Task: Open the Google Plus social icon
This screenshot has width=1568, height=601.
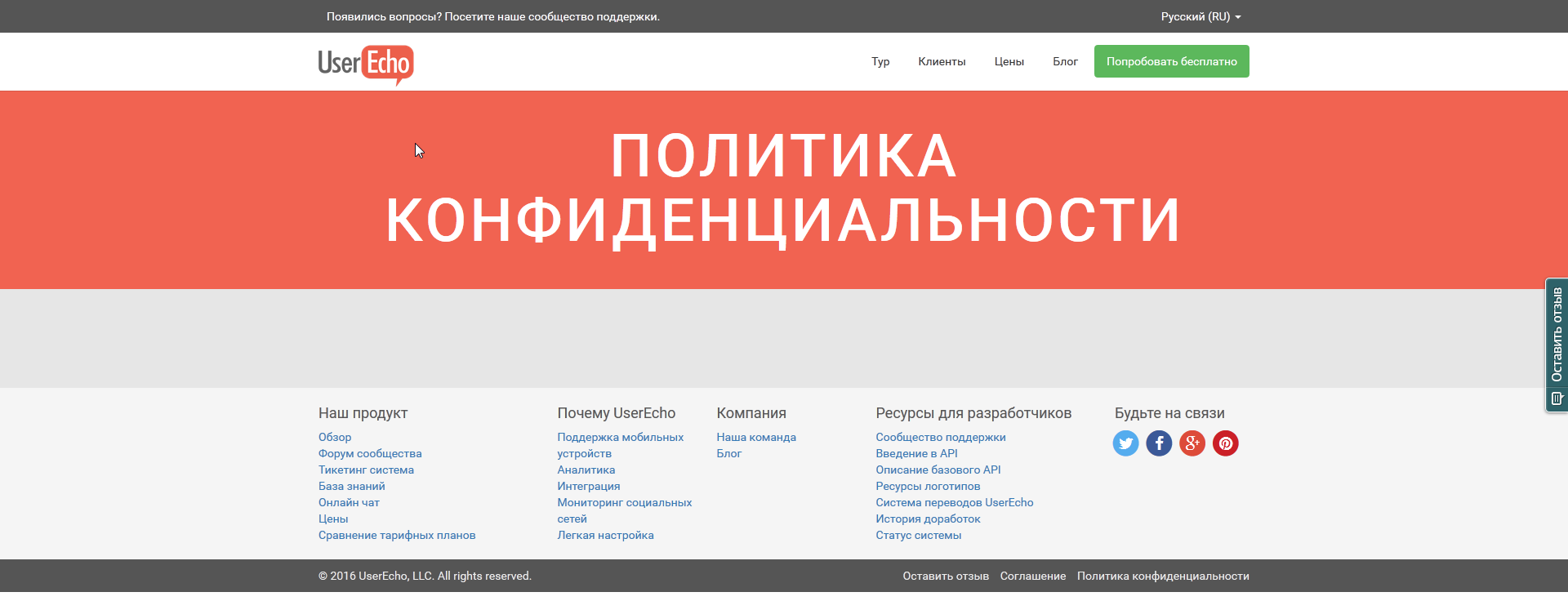Action: click(x=1192, y=443)
